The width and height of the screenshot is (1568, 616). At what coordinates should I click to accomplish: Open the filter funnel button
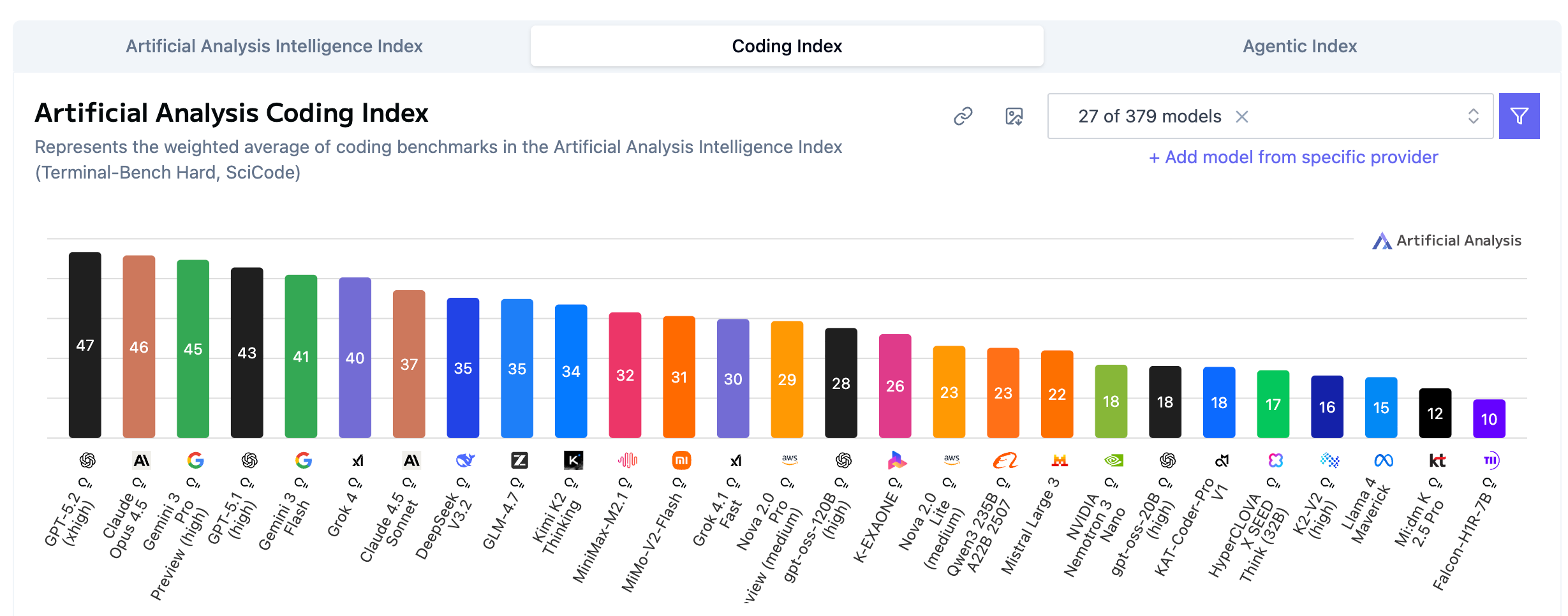[1519, 116]
